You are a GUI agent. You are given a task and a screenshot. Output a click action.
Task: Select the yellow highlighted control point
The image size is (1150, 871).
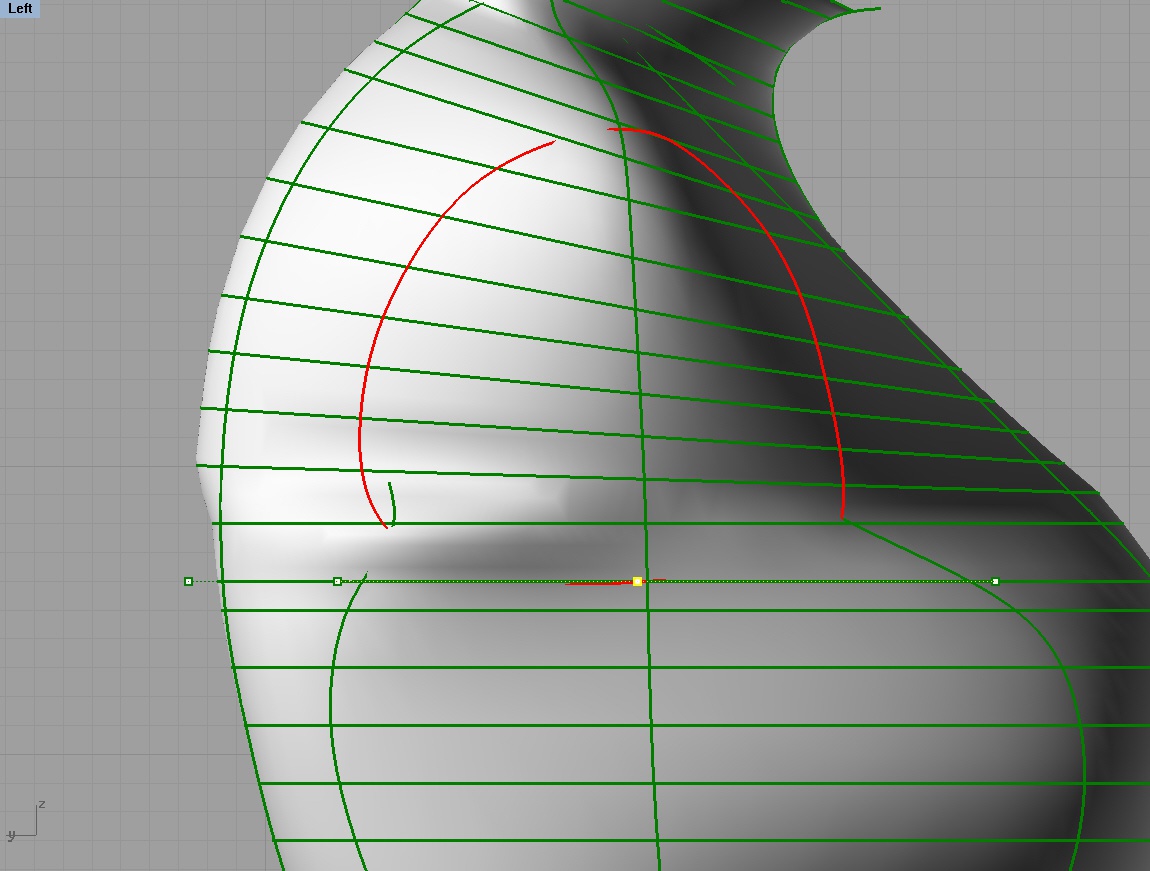click(x=637, y=581)
